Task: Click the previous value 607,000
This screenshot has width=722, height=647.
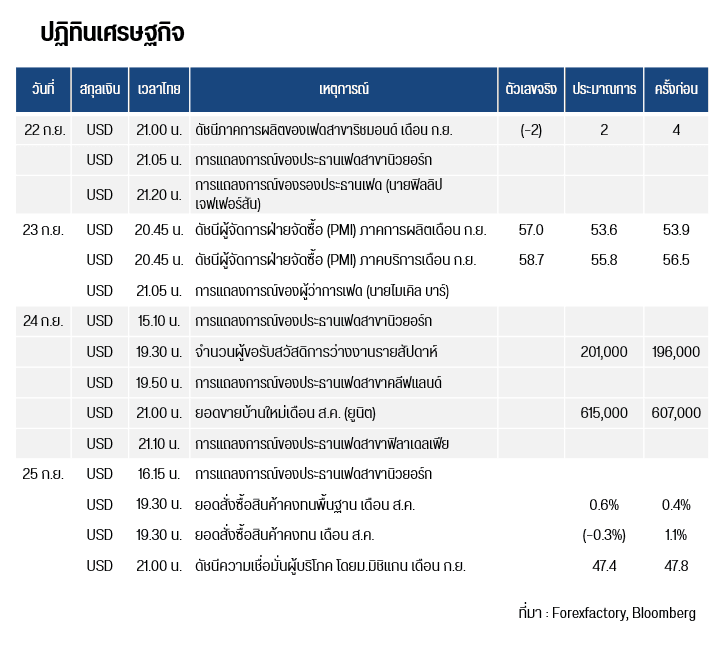Action: (676, 413)
